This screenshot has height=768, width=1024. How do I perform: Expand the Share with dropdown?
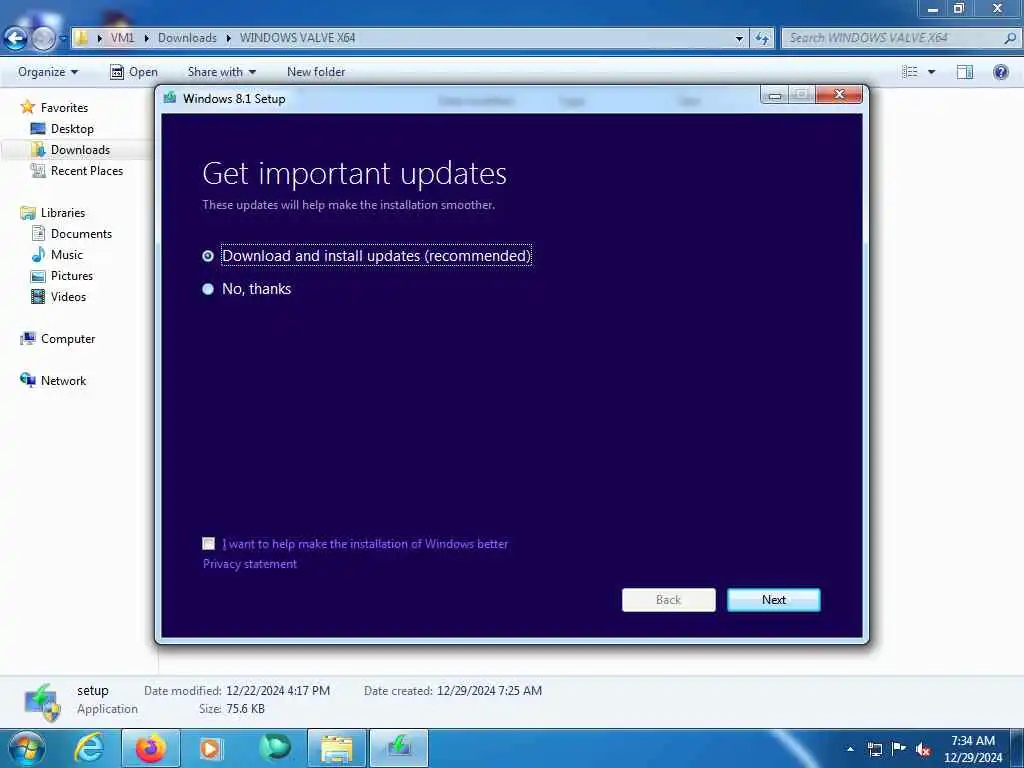tap(221, 72)
